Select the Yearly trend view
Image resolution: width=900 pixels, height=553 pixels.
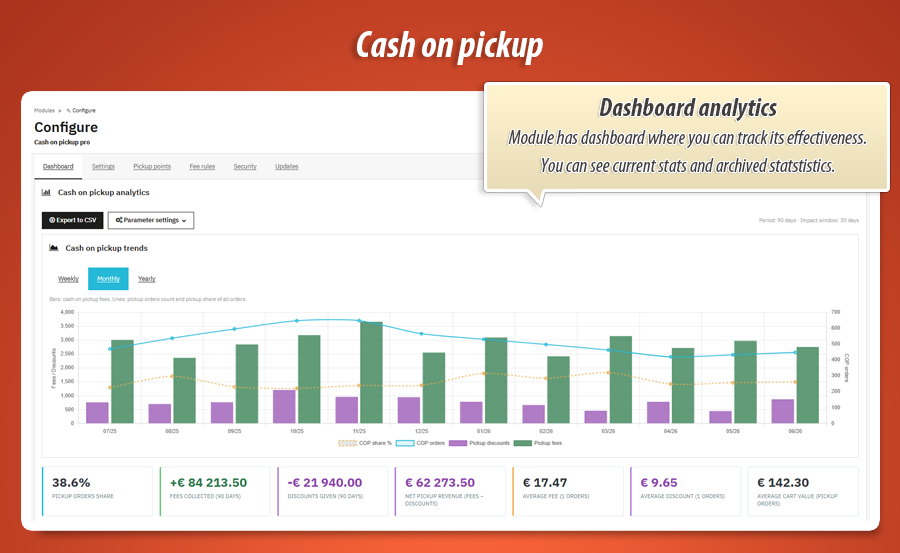[x=146, y=279]
